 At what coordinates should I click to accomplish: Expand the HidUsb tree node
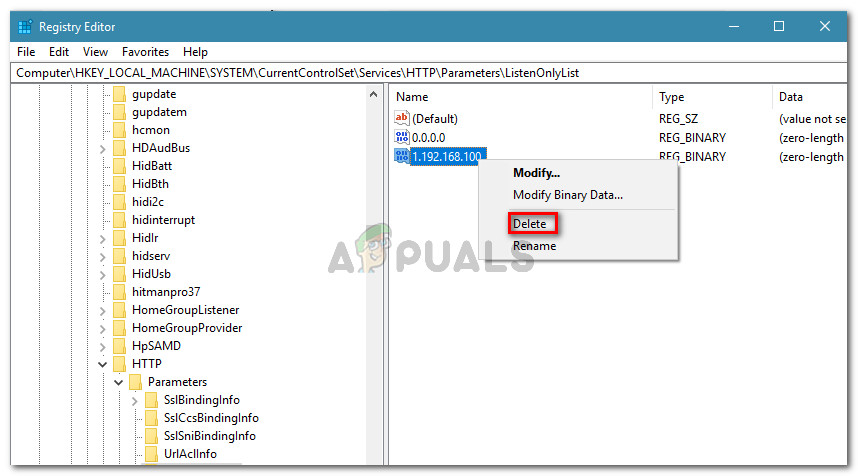point(102,275)
